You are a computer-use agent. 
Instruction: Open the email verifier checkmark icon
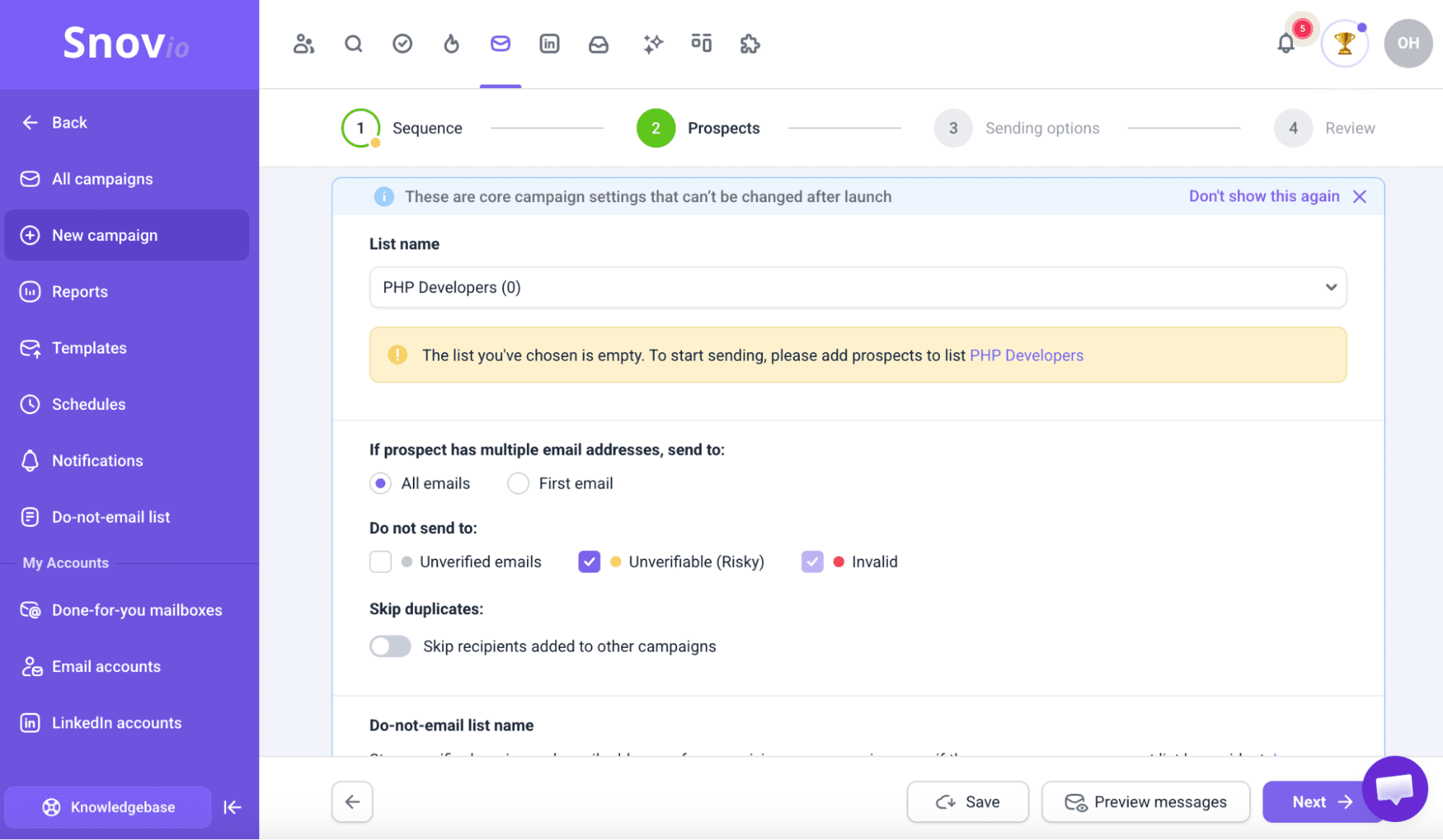coord(402,44)
